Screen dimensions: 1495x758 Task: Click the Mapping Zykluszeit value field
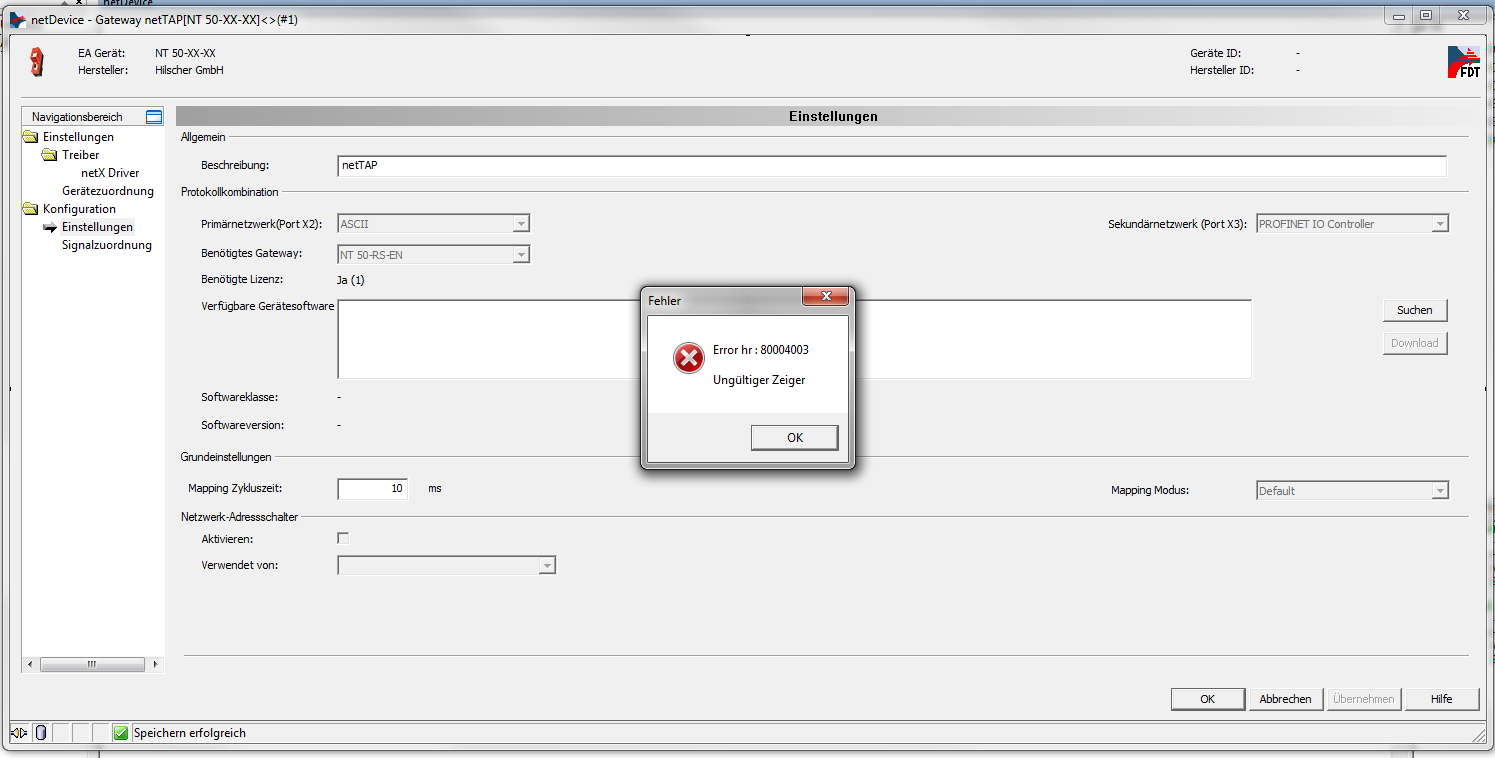click(x=372, y=489)
